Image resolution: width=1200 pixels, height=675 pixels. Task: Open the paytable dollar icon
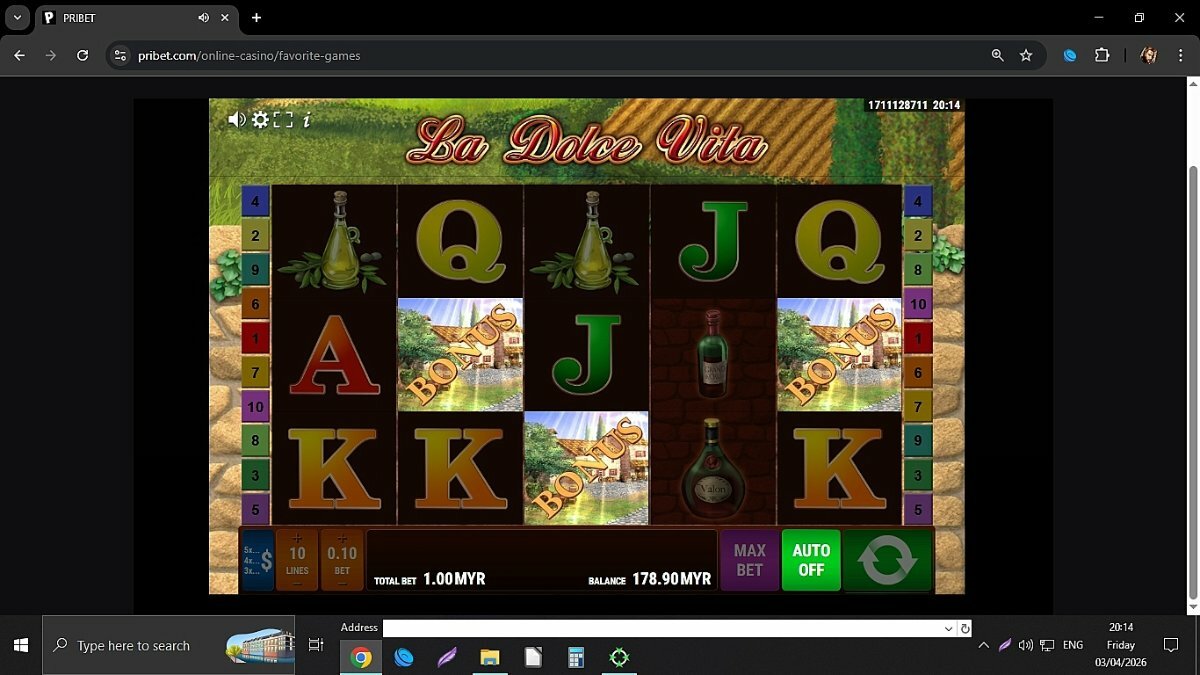tap(258, 560)
